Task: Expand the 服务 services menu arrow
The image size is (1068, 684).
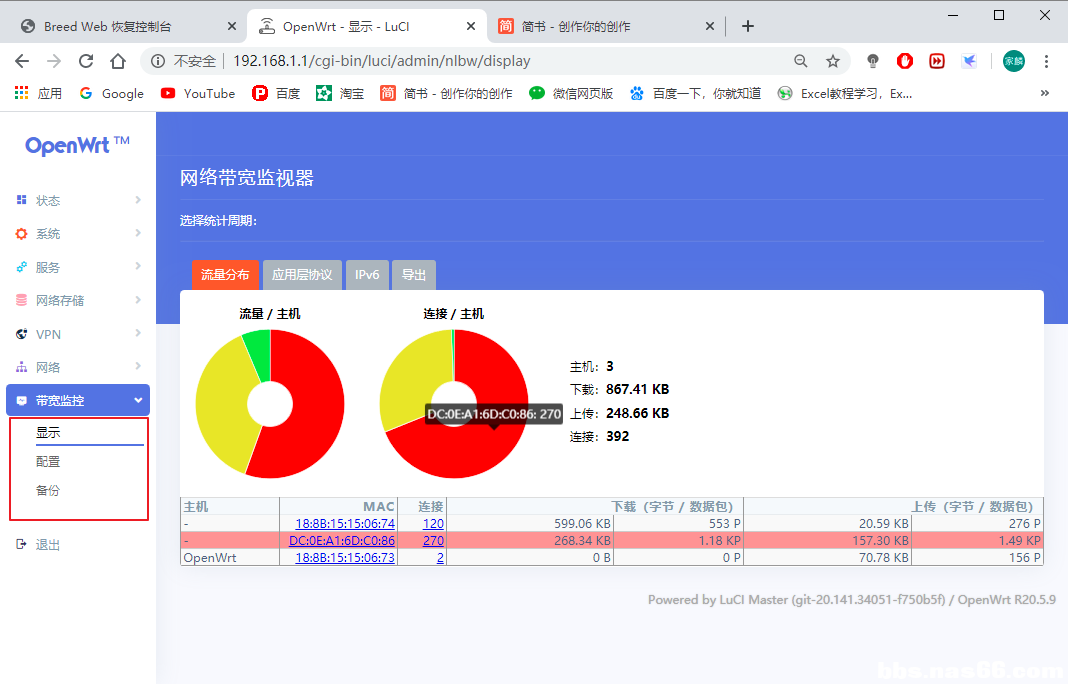Action: 138,267
